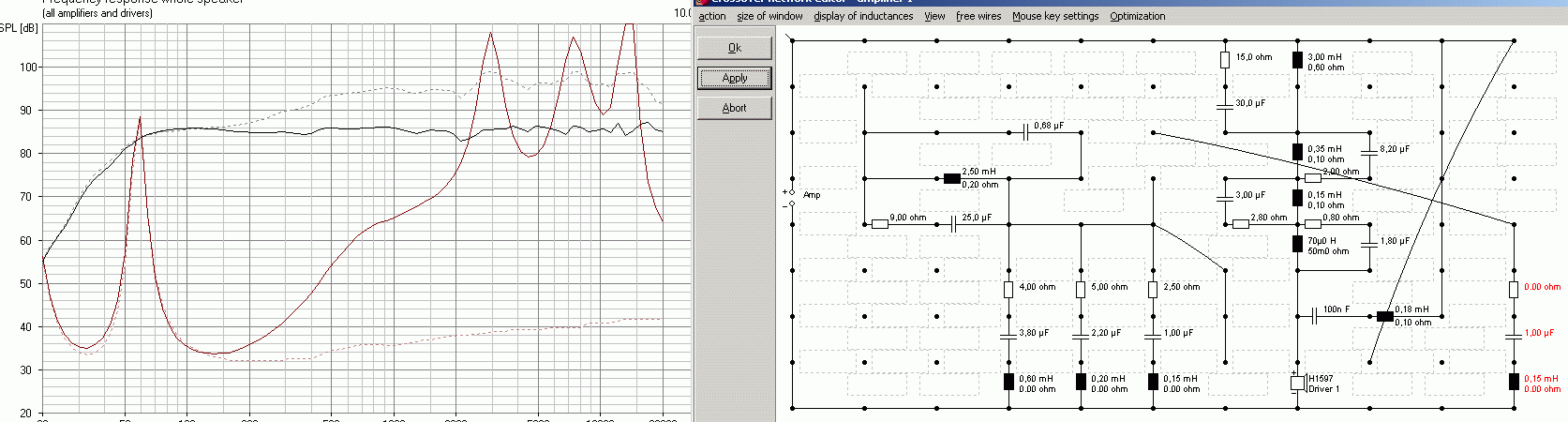Select the 100n F capacitor symbol
Screen dimensions: 1568x422
(1315, 317)
